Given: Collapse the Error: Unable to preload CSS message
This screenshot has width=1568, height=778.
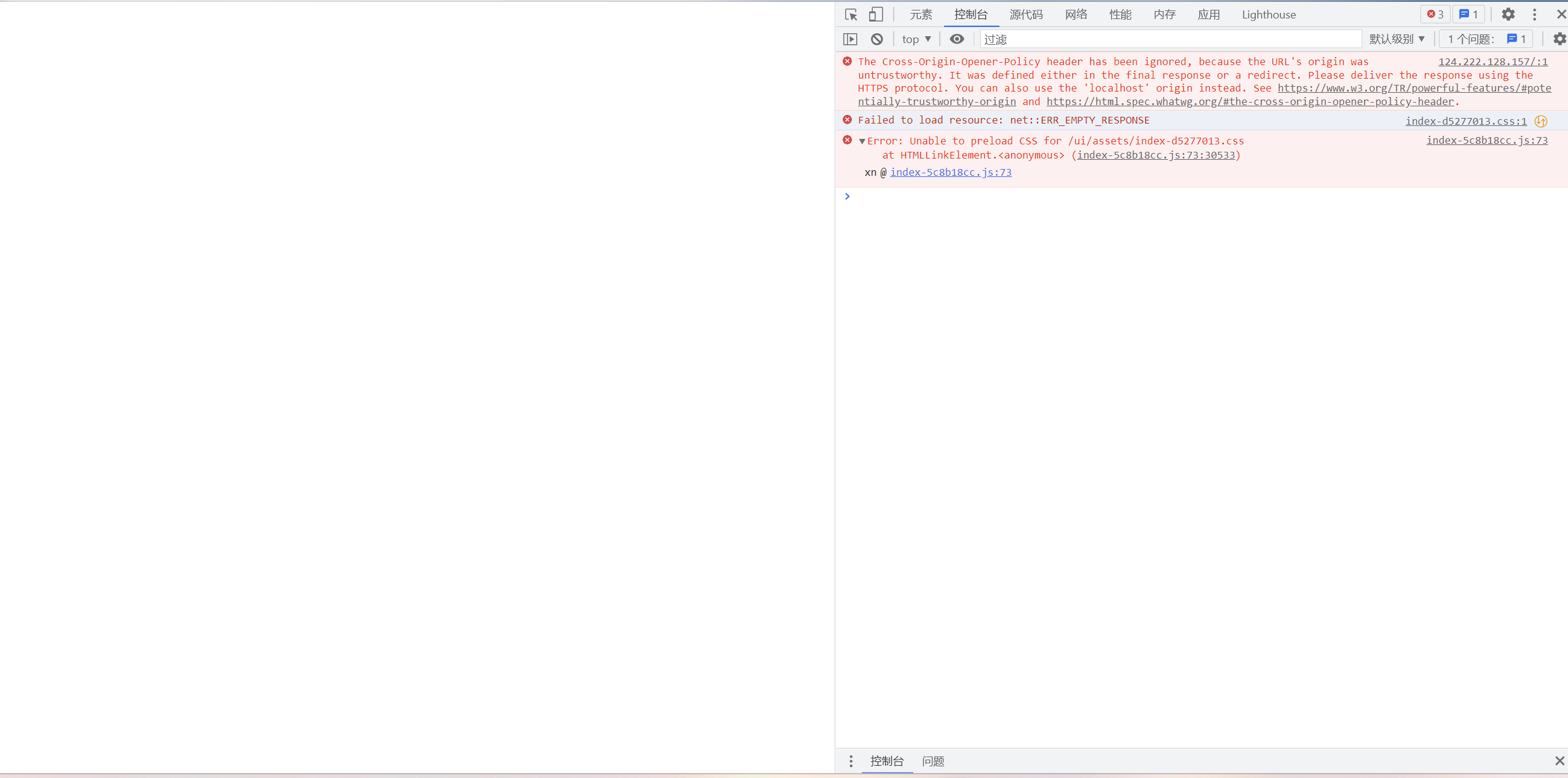Looking at the screenshot, I should (862, 141).
